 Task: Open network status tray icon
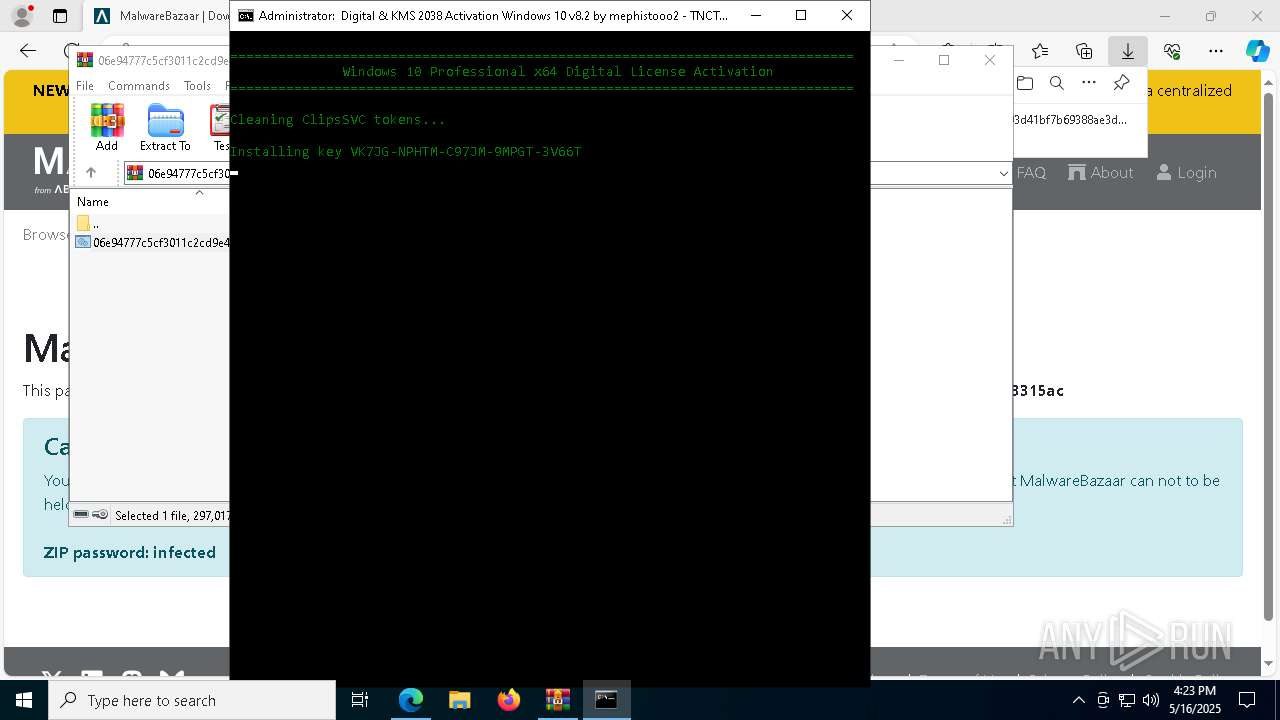[x=1127, y=700]
